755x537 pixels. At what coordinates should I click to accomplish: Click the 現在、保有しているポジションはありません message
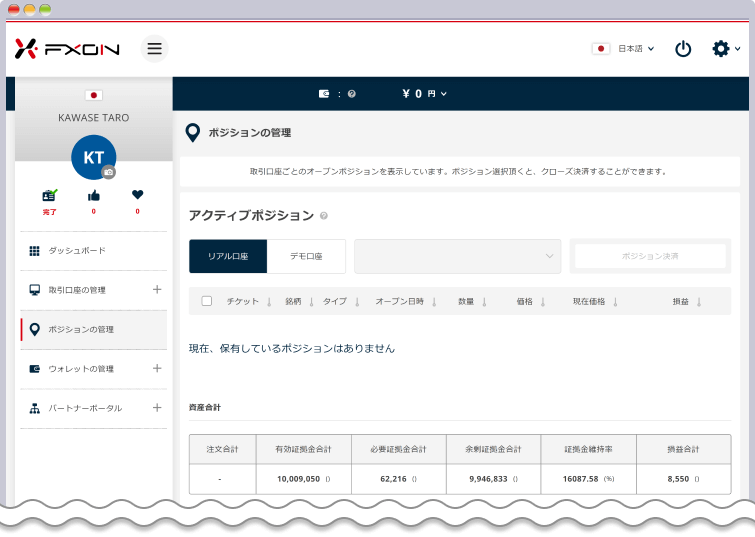(292, 349)
